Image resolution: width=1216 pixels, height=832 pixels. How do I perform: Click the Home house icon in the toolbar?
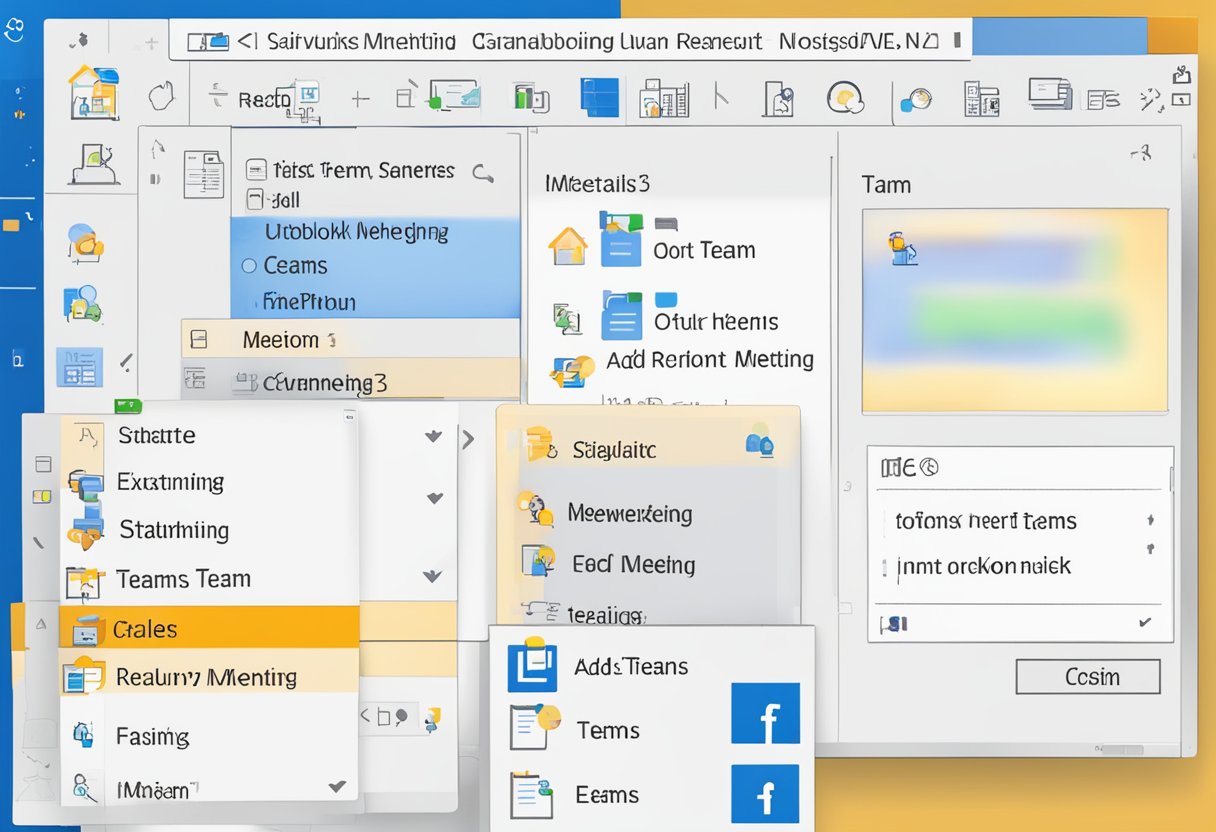click(x=95, y=93)
